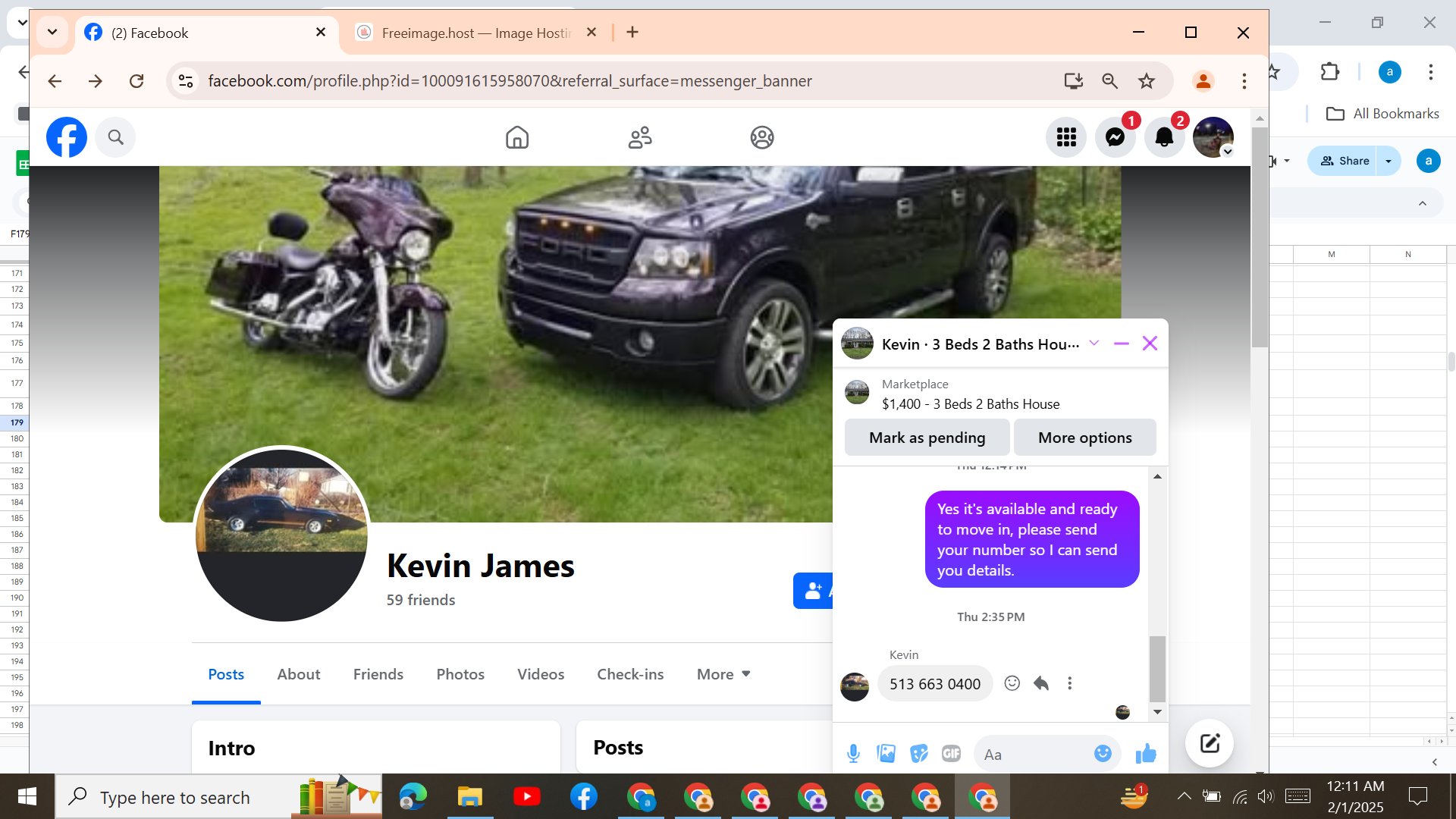The image size is (1456, 819).
Task: Reload the Facebook page
Action: [x=136, y=81]
